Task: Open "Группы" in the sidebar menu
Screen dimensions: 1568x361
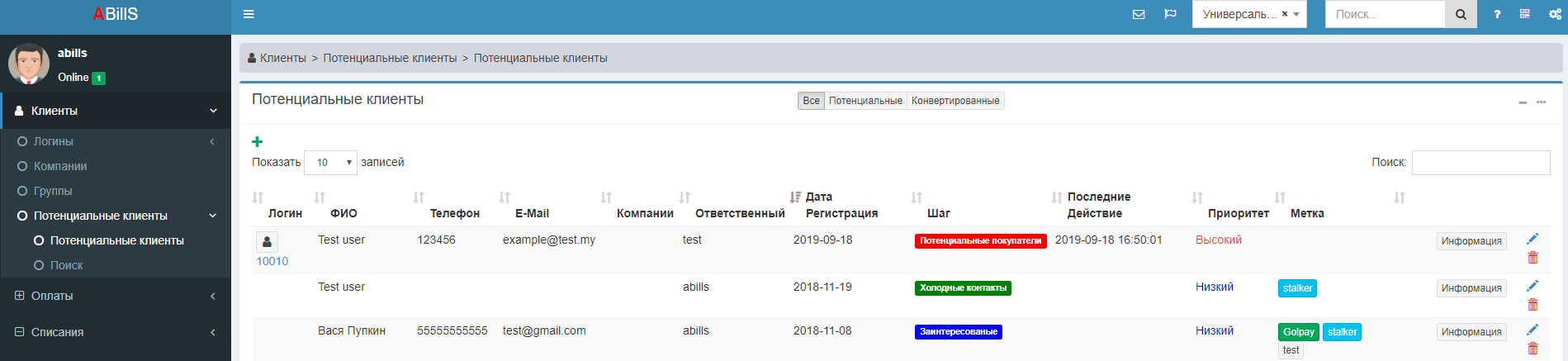Action: [x=53, y=191]
